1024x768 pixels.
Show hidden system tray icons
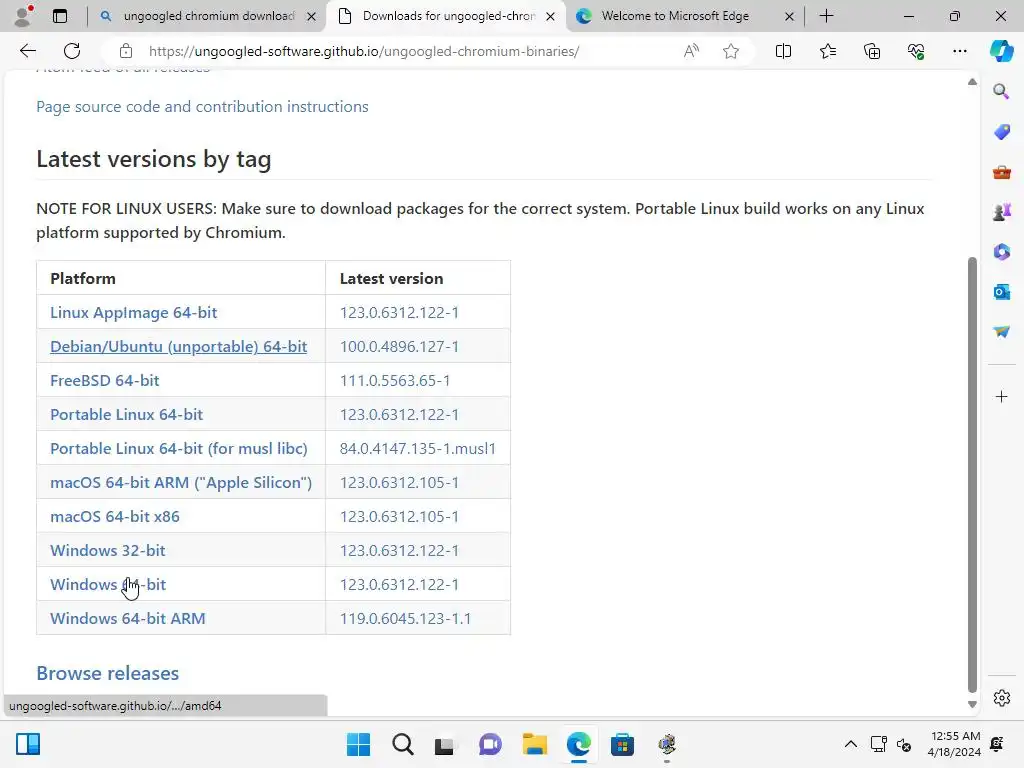click(850, 744)
